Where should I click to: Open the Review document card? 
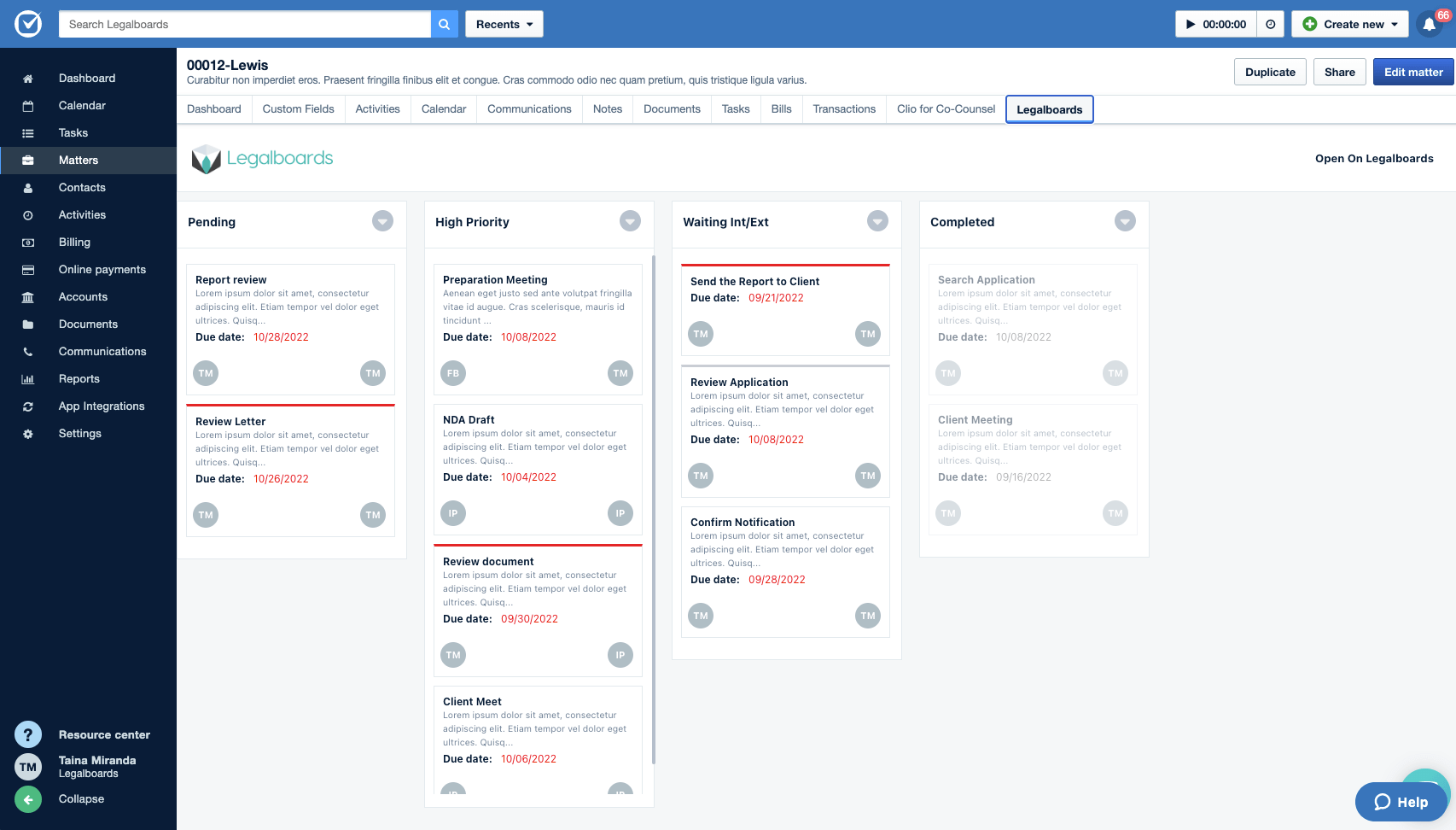(x=538, y=611)
